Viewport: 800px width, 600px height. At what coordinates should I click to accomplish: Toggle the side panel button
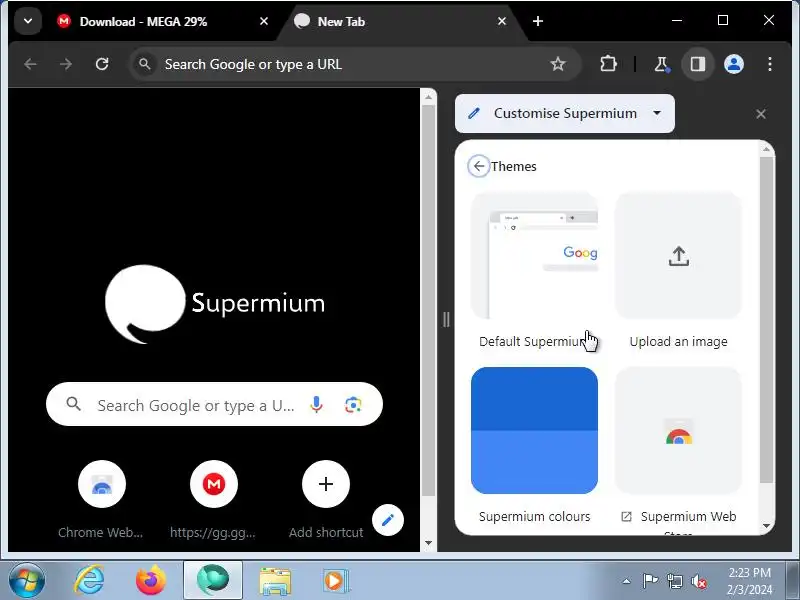697,64
